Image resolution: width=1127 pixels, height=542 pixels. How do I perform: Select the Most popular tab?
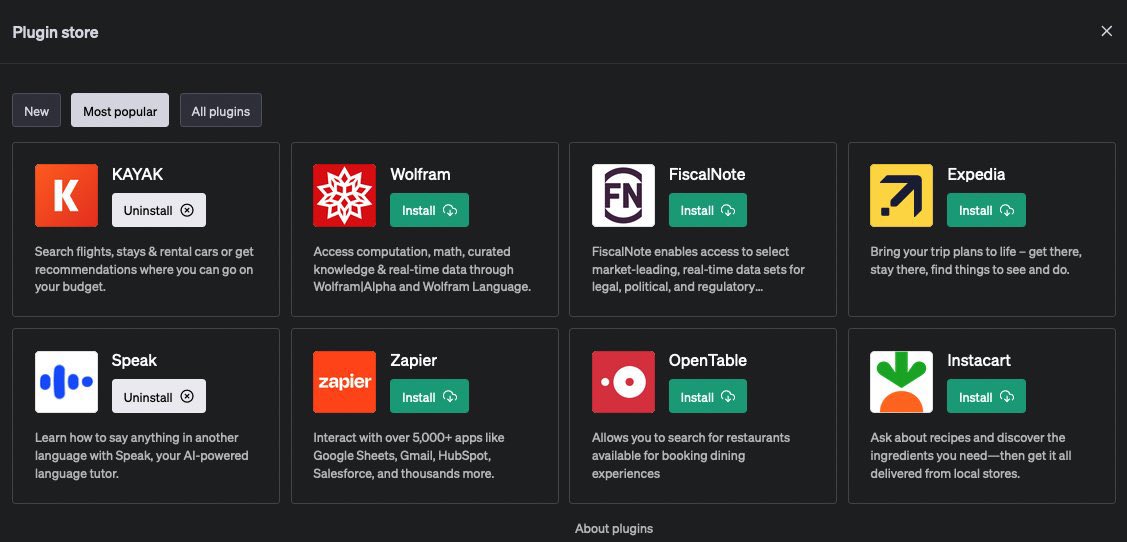(120, 111)
